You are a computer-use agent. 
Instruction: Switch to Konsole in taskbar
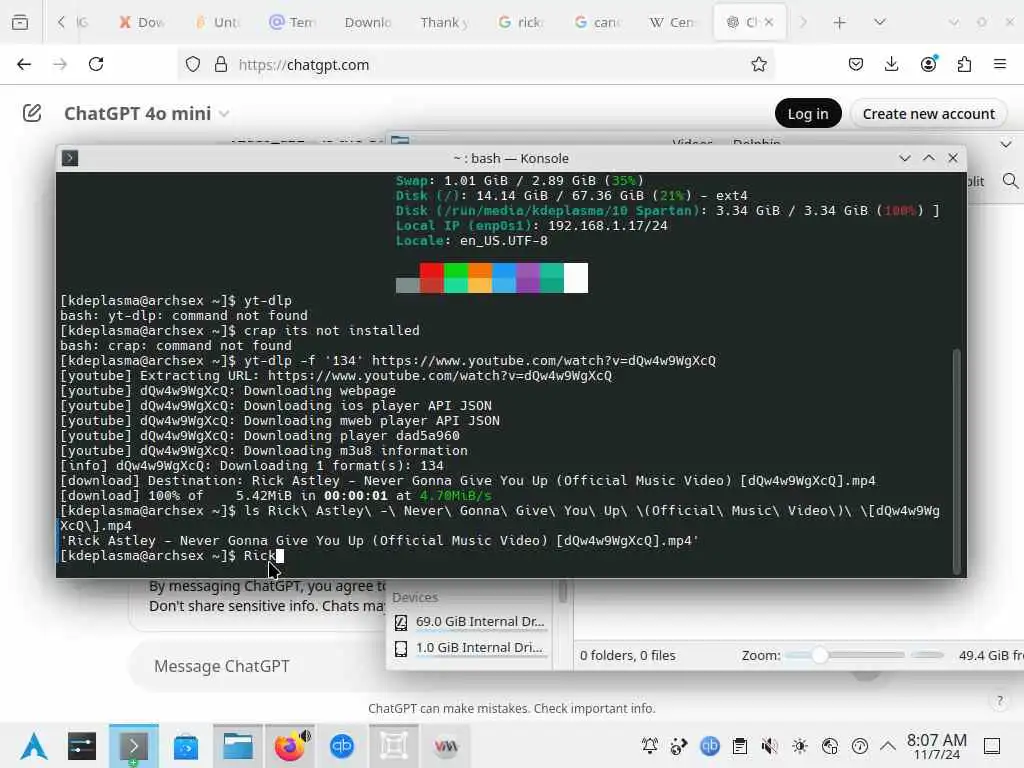[x=133, y=746]
